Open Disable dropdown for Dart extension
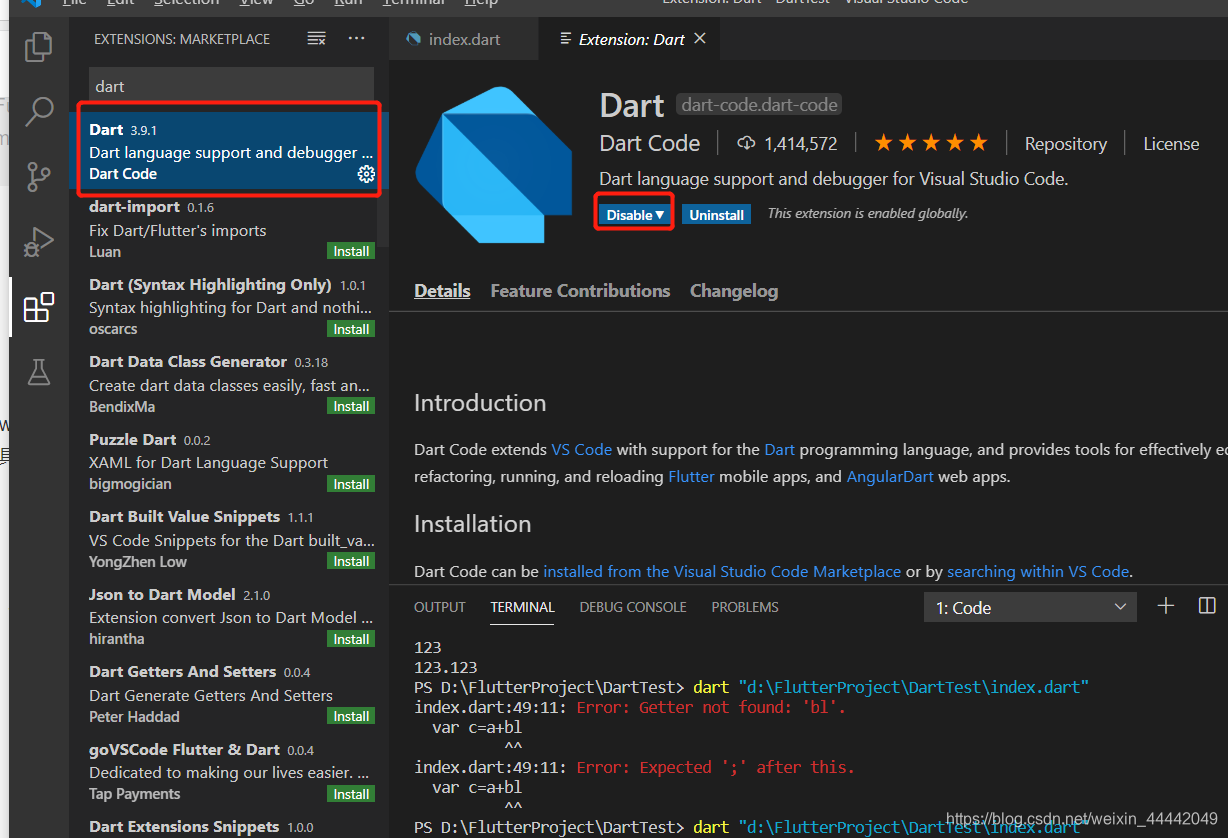 point(635,215)
